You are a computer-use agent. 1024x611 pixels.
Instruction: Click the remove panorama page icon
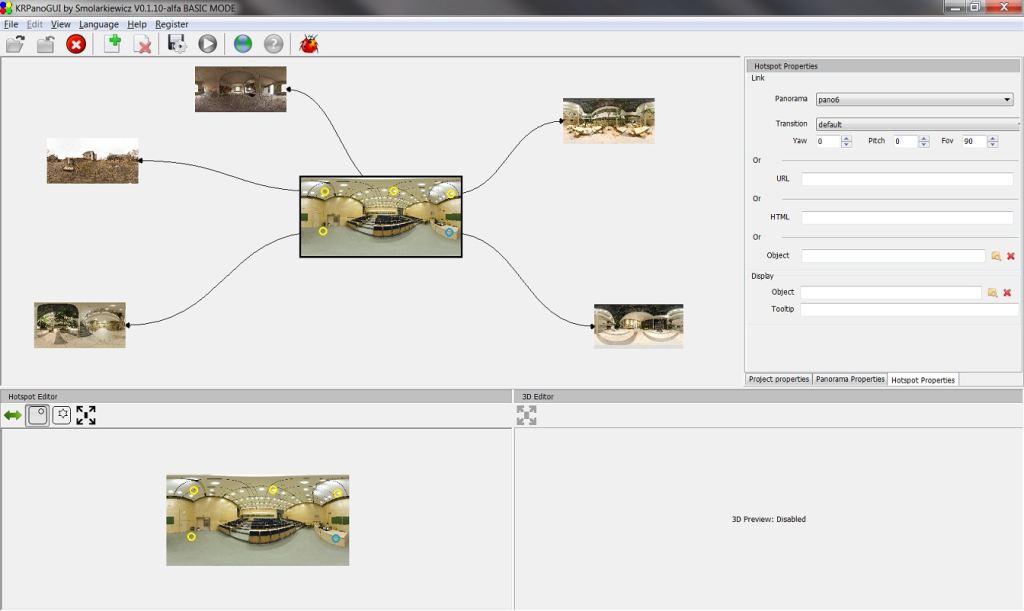pyautogui.click(x=142, y=44)
